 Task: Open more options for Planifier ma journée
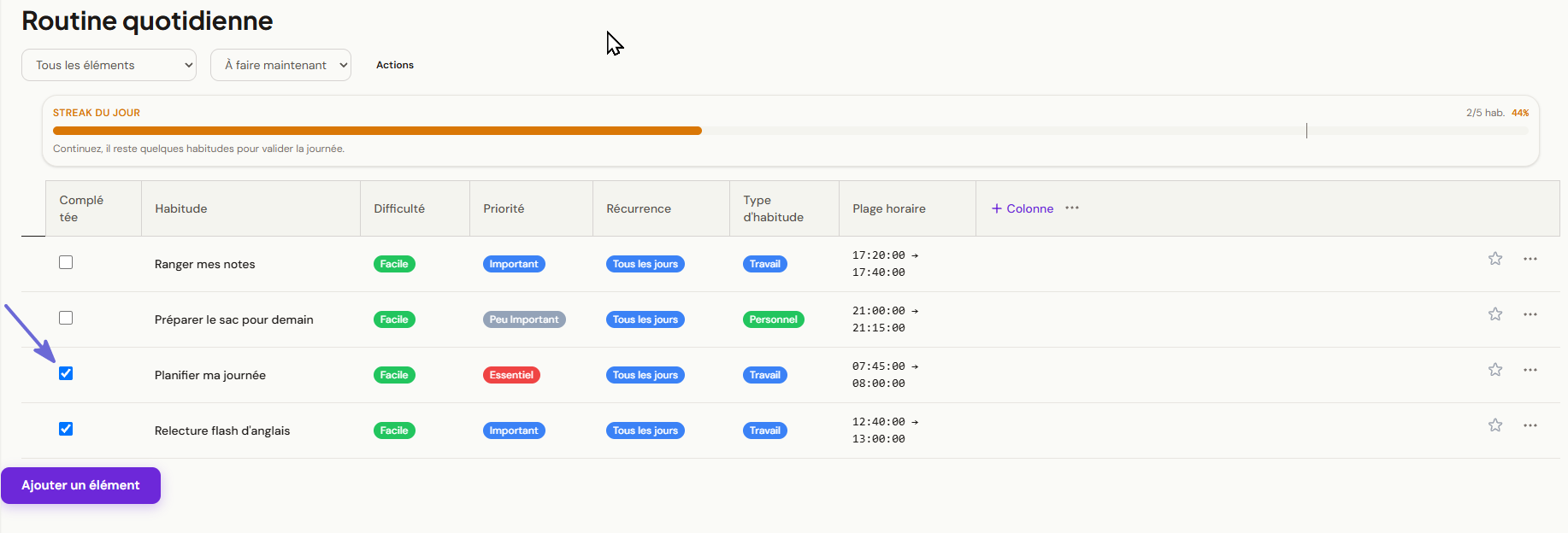tap(1530, 370)
